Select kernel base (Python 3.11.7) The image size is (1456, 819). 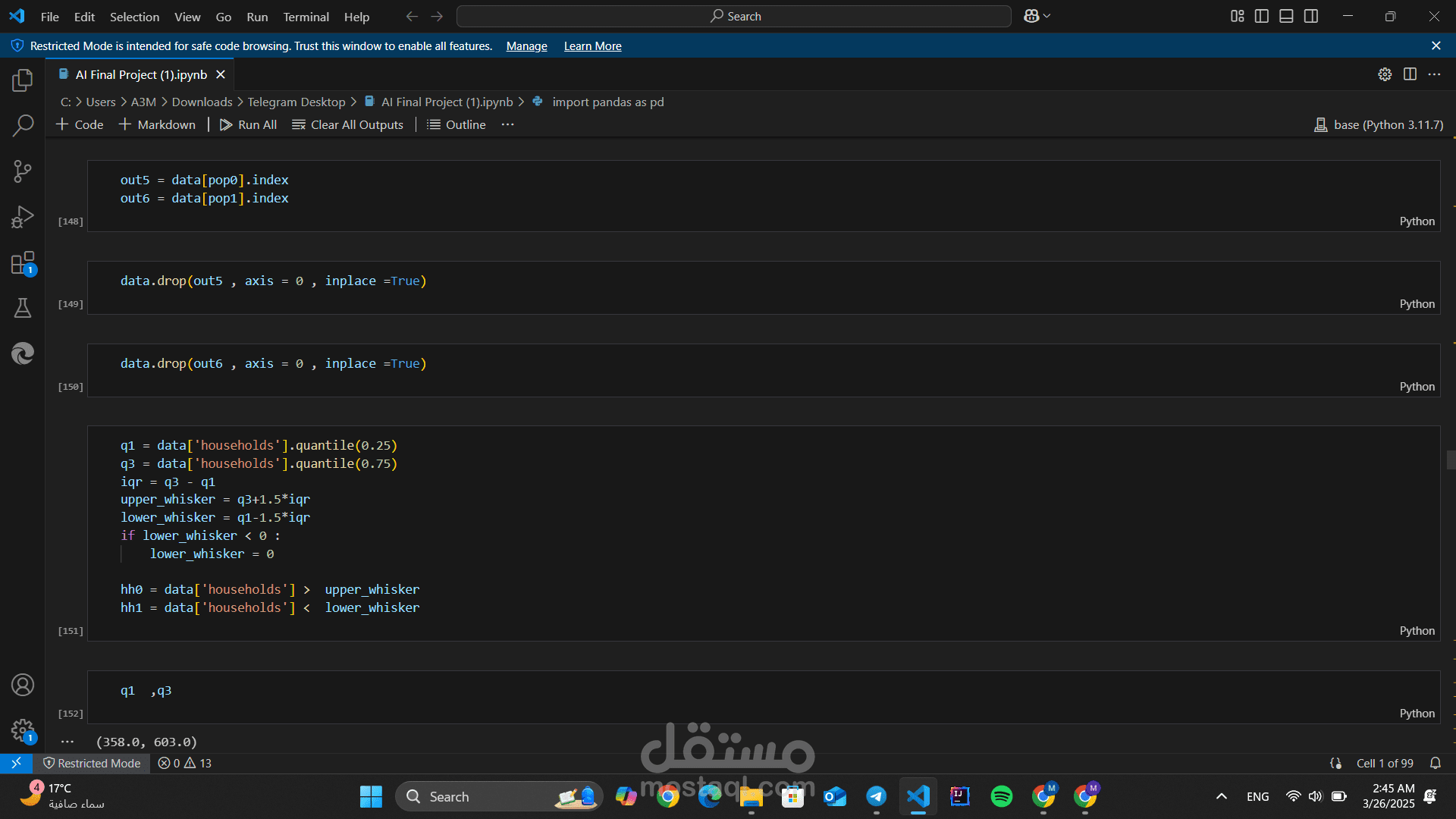tap(1379, 124)
